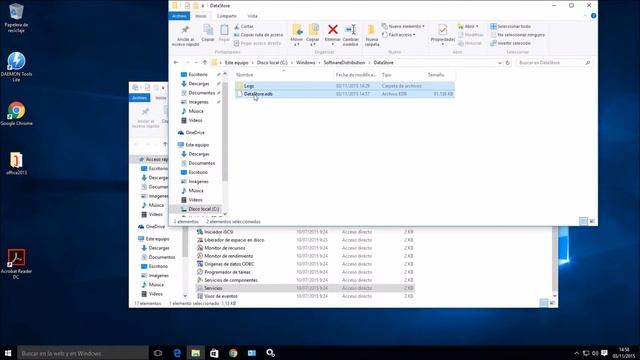
Task: Click the taskbar search box
Action: tap(83, 353)
